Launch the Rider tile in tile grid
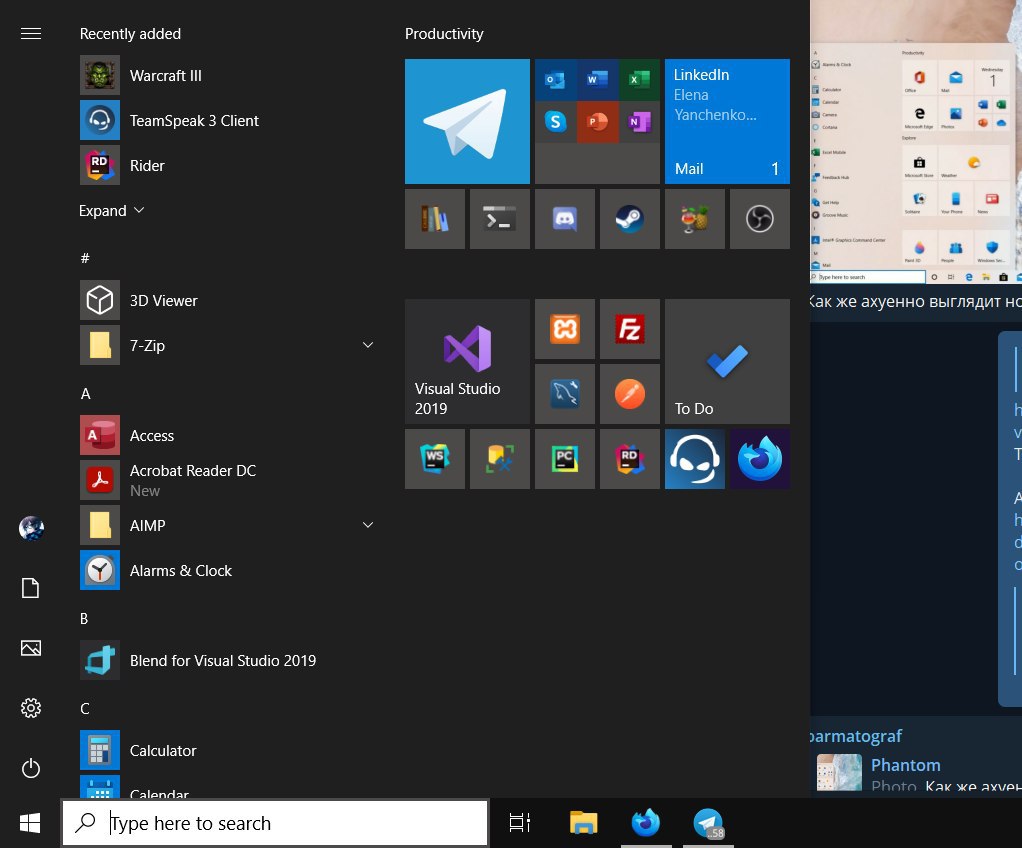This screenshot has width=1022, height=848. [x=630, y=459]
